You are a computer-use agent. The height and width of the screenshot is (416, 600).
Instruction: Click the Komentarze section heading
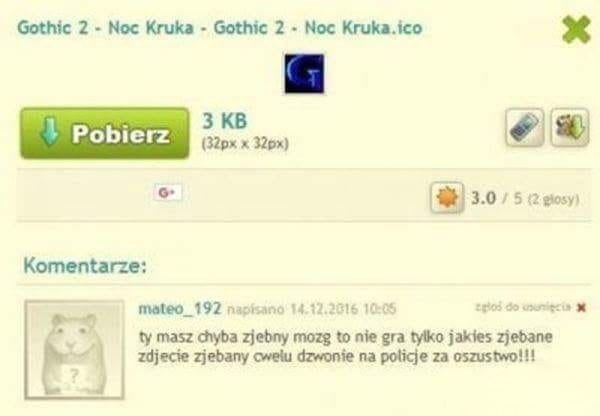tap(85, 265)
